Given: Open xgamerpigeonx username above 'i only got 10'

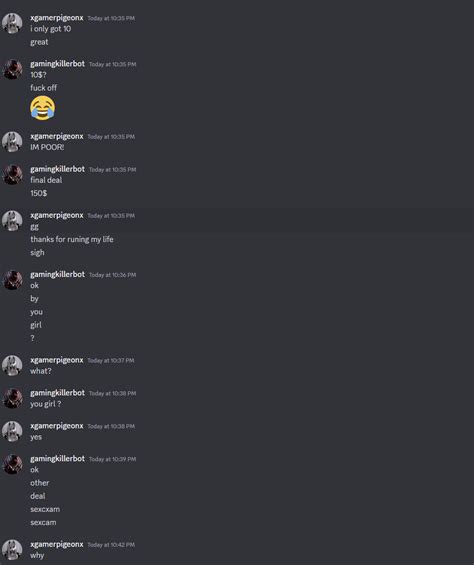Looking at the screenshot, I should click(x=57, y=18).
